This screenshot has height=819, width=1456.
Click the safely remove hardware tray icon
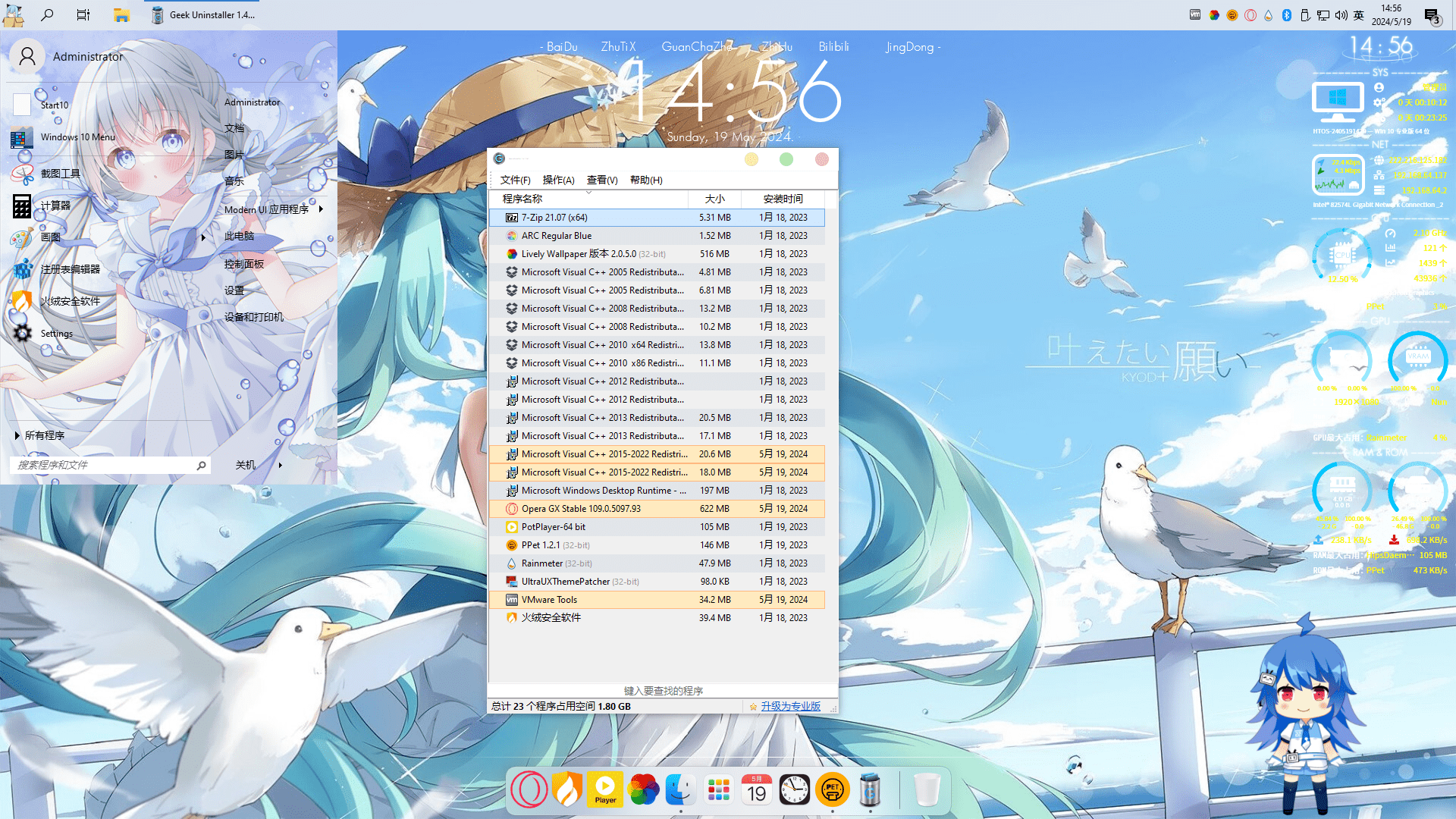[x=1305, y=14]
